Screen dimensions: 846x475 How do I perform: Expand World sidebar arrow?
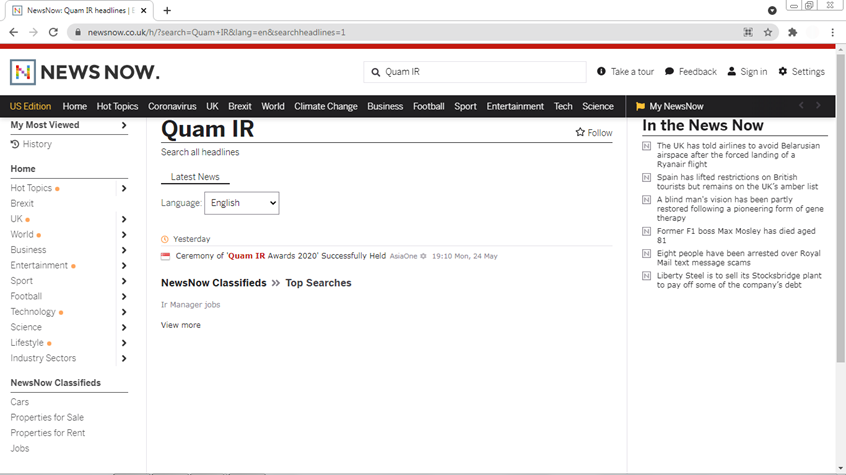coord(124,235)
